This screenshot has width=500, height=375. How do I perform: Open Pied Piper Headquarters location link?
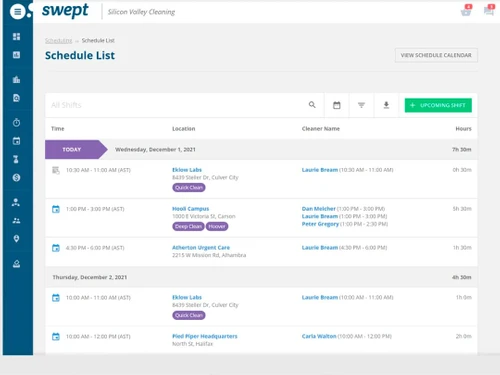[205, 336]
